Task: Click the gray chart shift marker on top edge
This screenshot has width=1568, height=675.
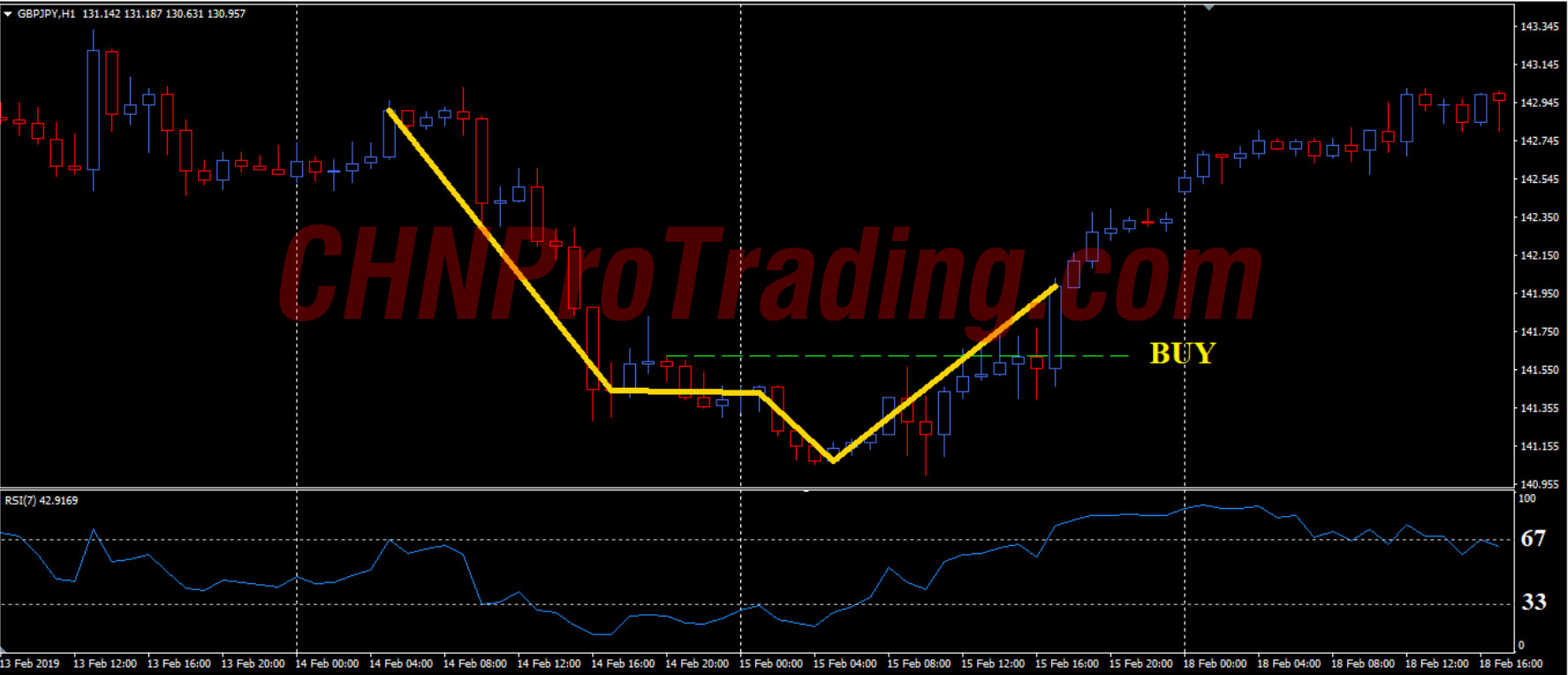Action: (1209, 7)
